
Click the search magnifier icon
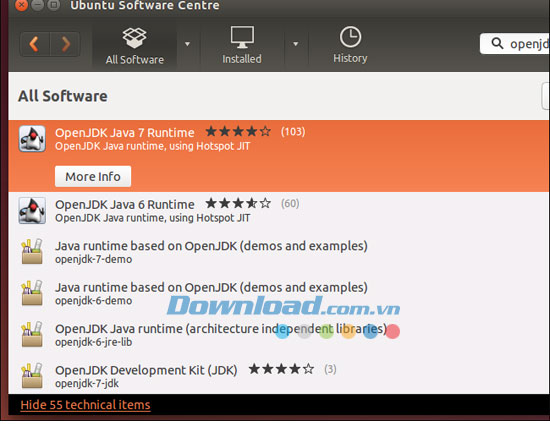(497, 43)
